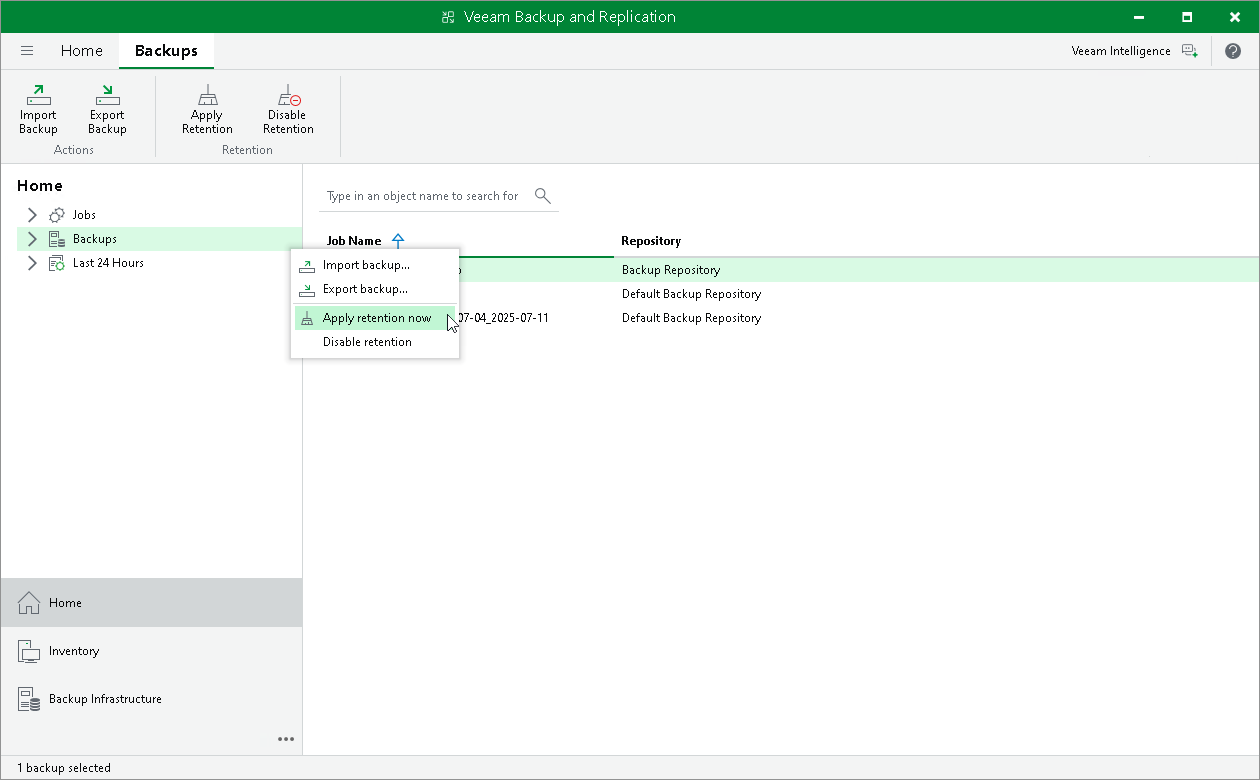Expand the Last 24 Hours node
Screen dimensions: 1260x780
click(32, 263)
